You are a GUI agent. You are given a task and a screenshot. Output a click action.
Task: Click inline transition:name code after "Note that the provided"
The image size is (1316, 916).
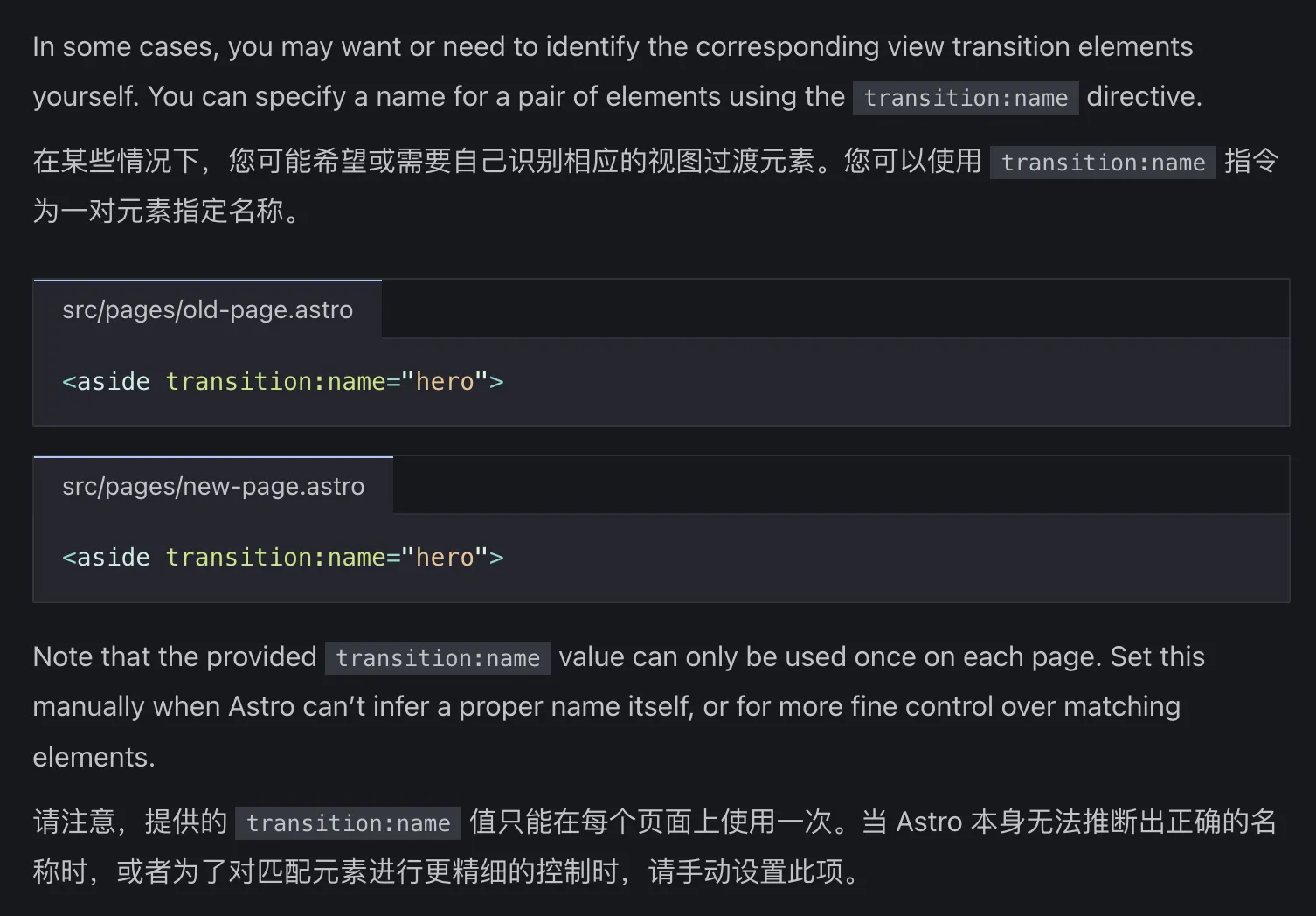(x=437, y=658)
